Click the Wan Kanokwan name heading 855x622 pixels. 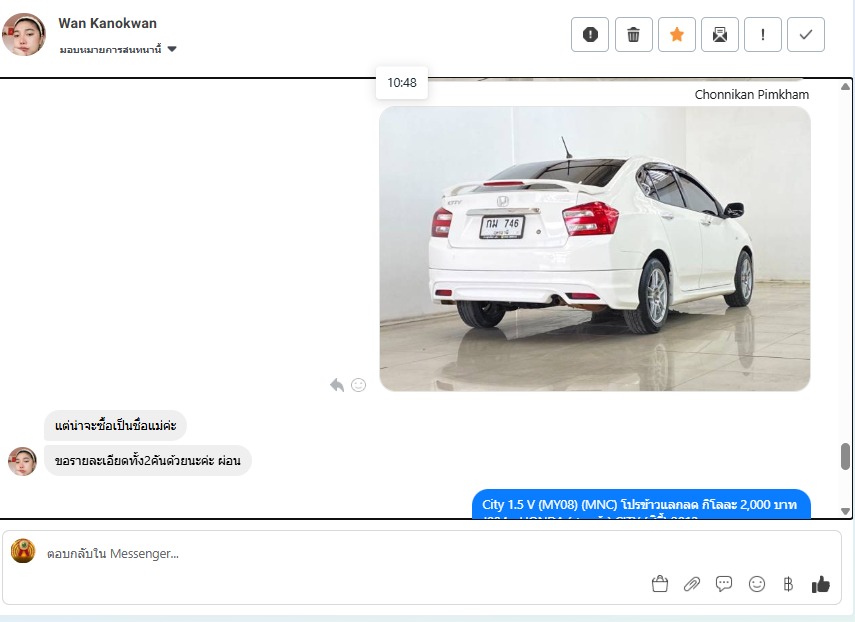point(107,23)
